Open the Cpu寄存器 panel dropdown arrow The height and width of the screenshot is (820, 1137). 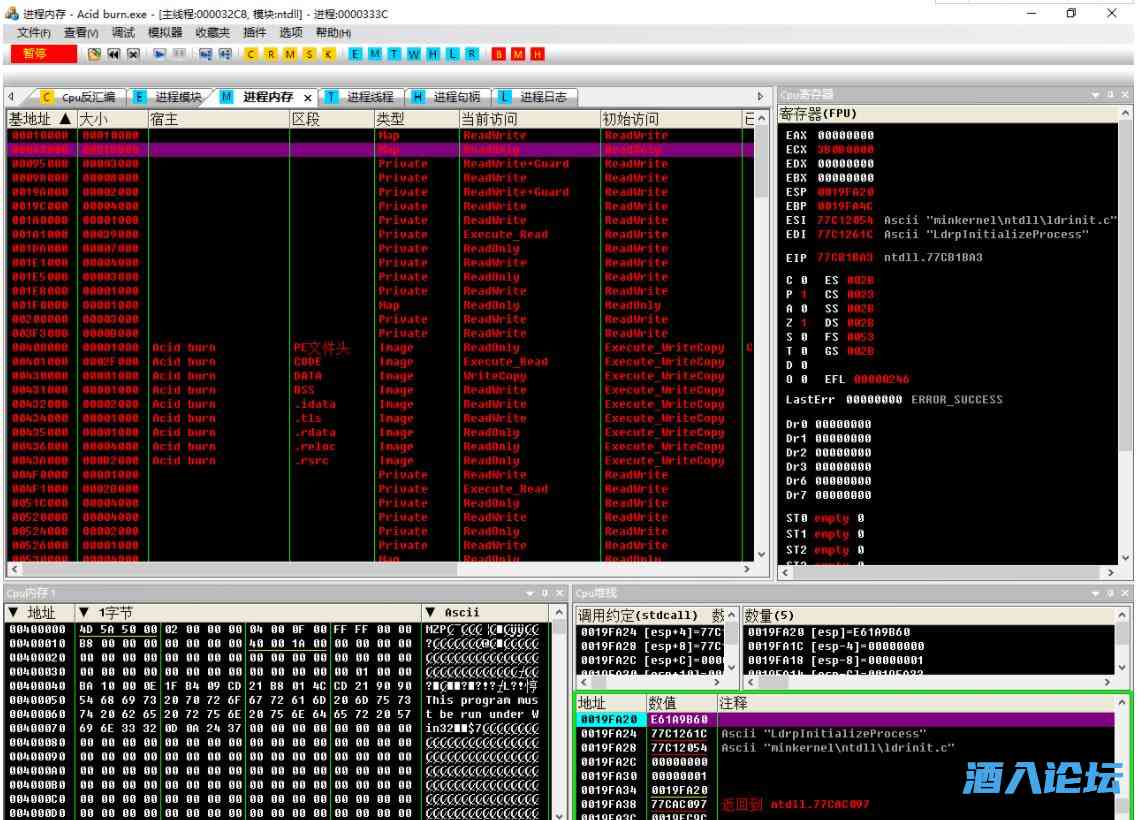tap(1096, 94)
